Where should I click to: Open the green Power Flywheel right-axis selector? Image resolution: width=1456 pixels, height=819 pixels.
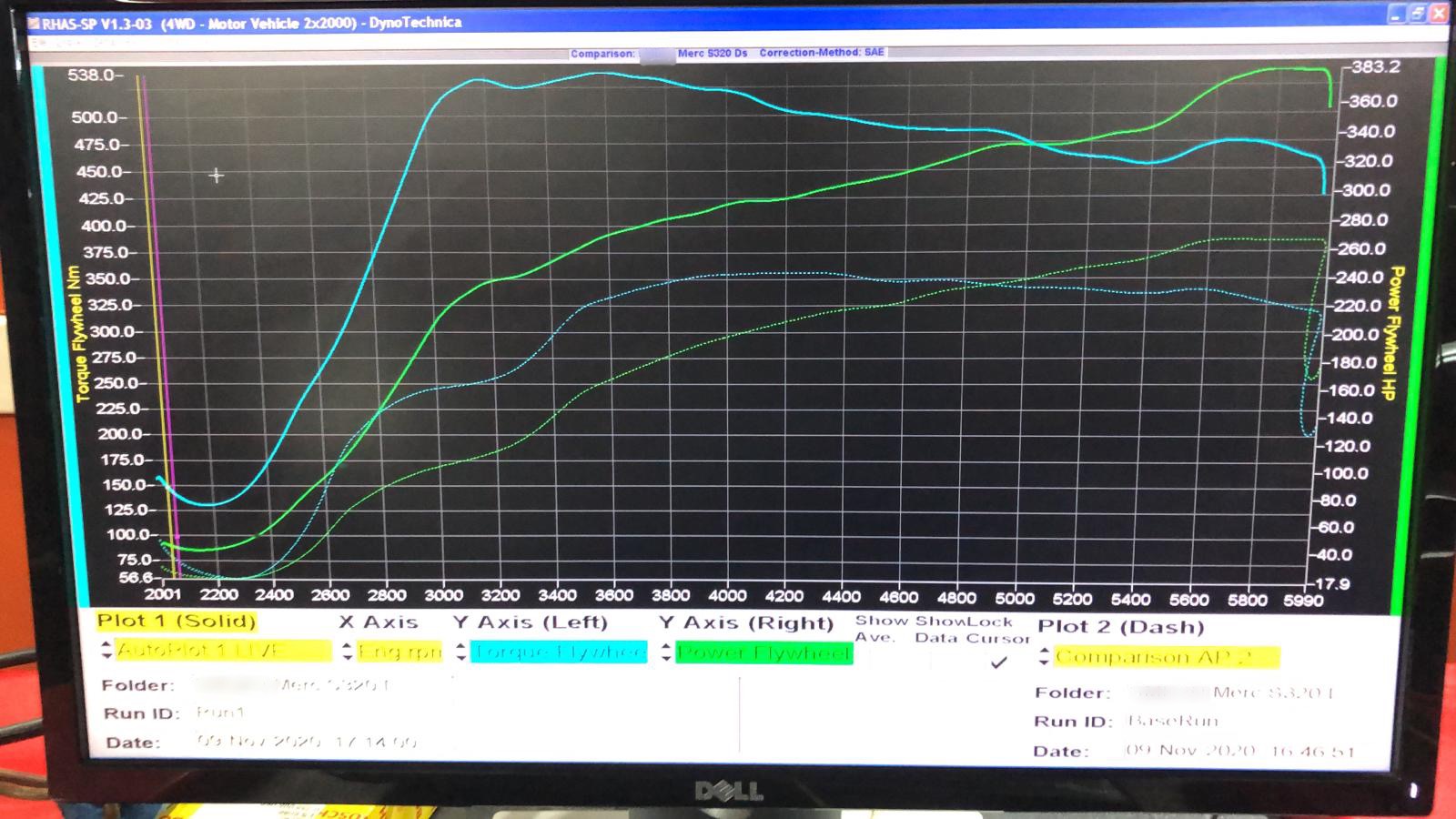coord(764,653)
